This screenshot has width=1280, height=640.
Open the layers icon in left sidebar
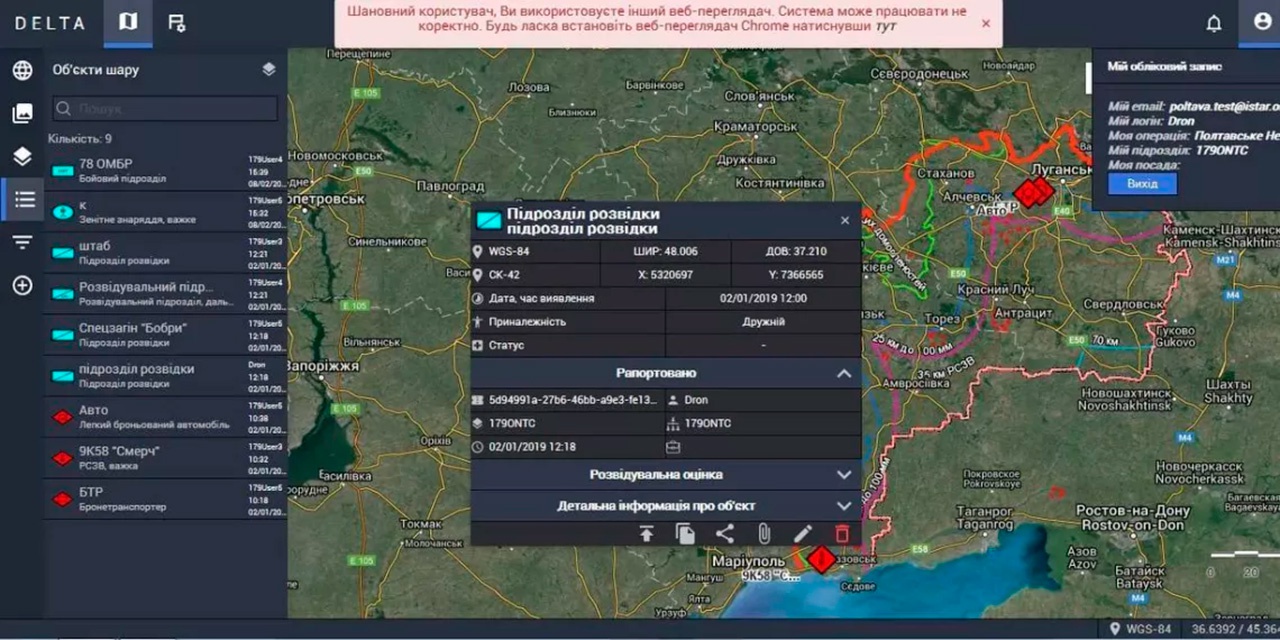[22, 157]
